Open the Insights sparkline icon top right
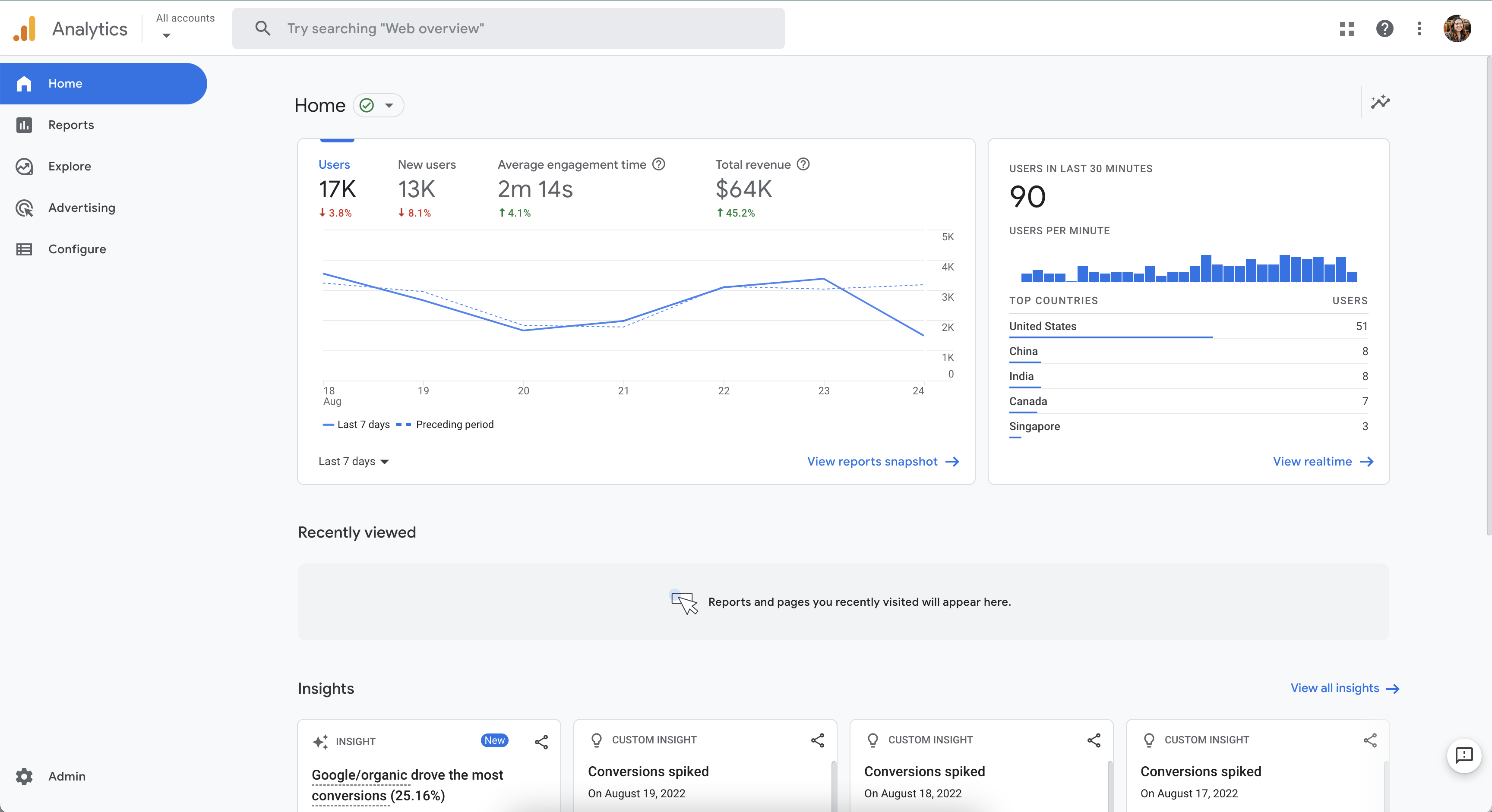The height and width of the screenshot is (812, 1492). (x=1380, y=102)
